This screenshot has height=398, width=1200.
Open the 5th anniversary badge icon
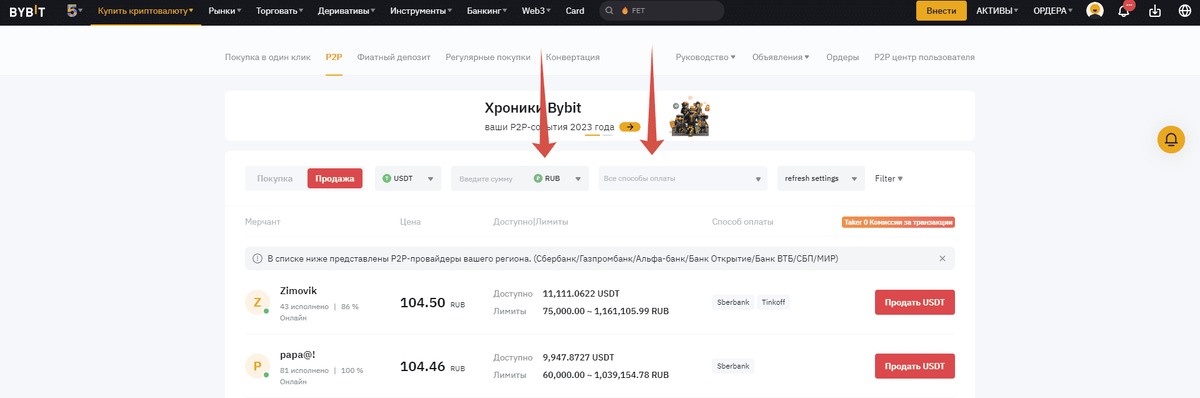pyautogui.click(x=74, y=11)
